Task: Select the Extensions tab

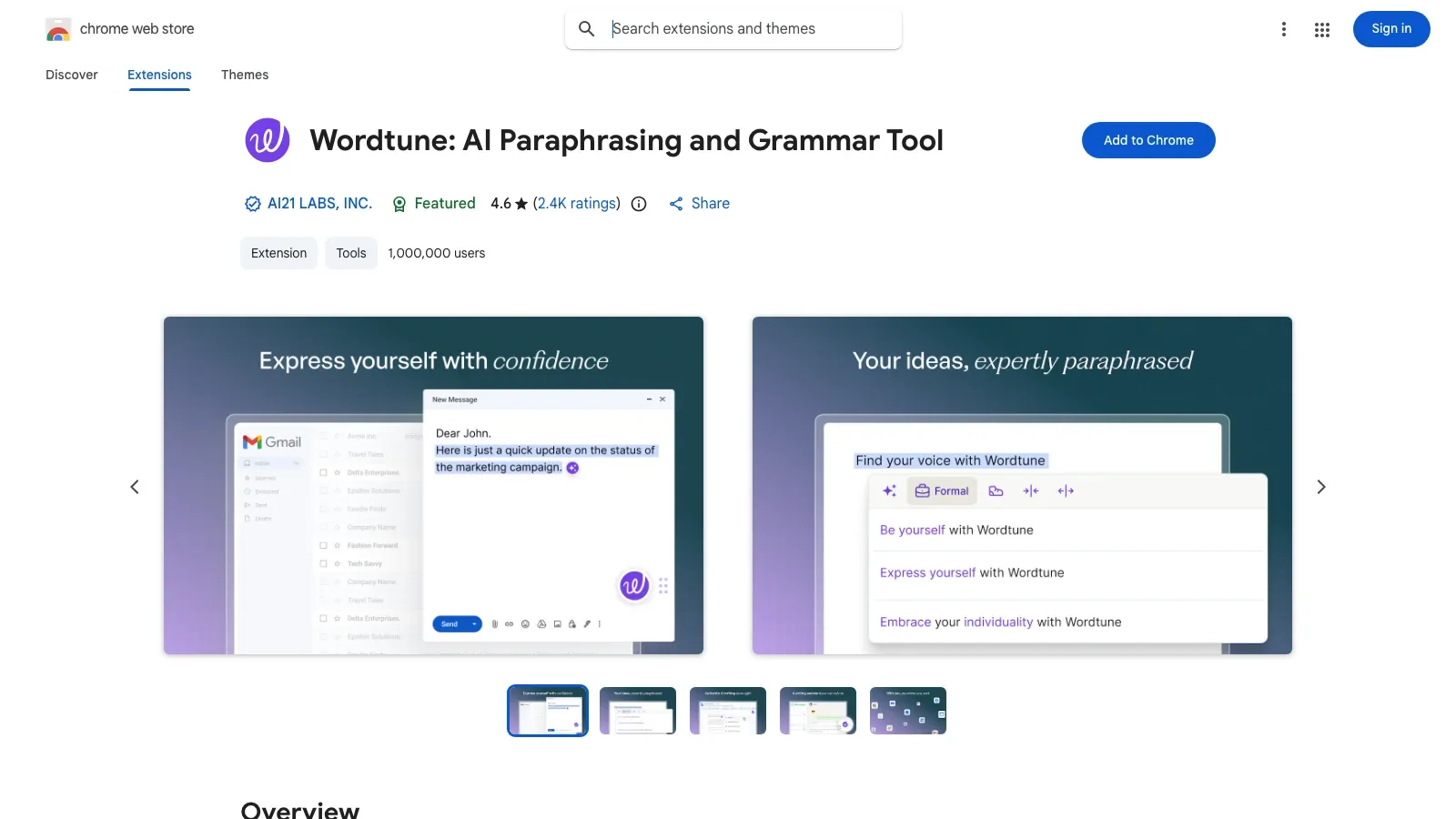Action: [x=159, y=75]
